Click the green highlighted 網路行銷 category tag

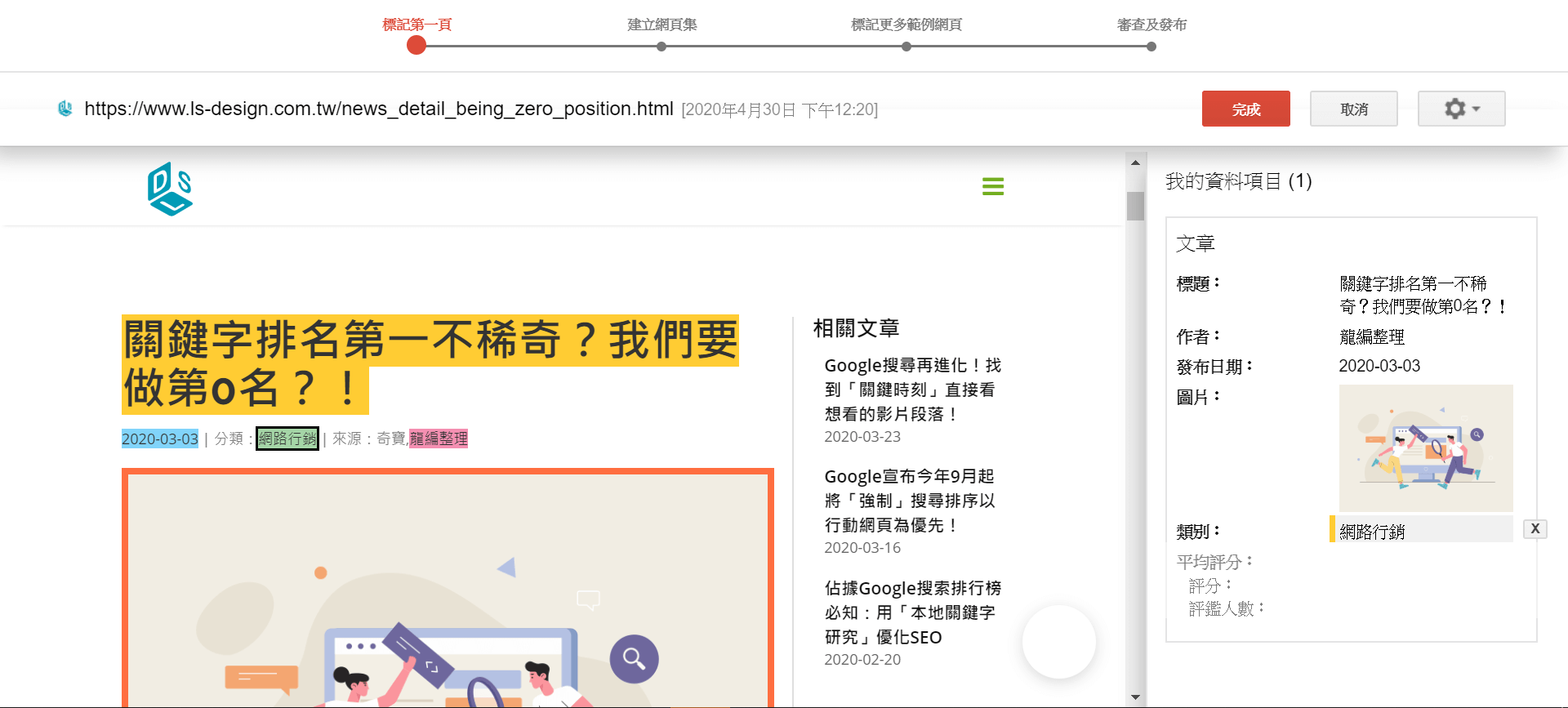point(287,439)
